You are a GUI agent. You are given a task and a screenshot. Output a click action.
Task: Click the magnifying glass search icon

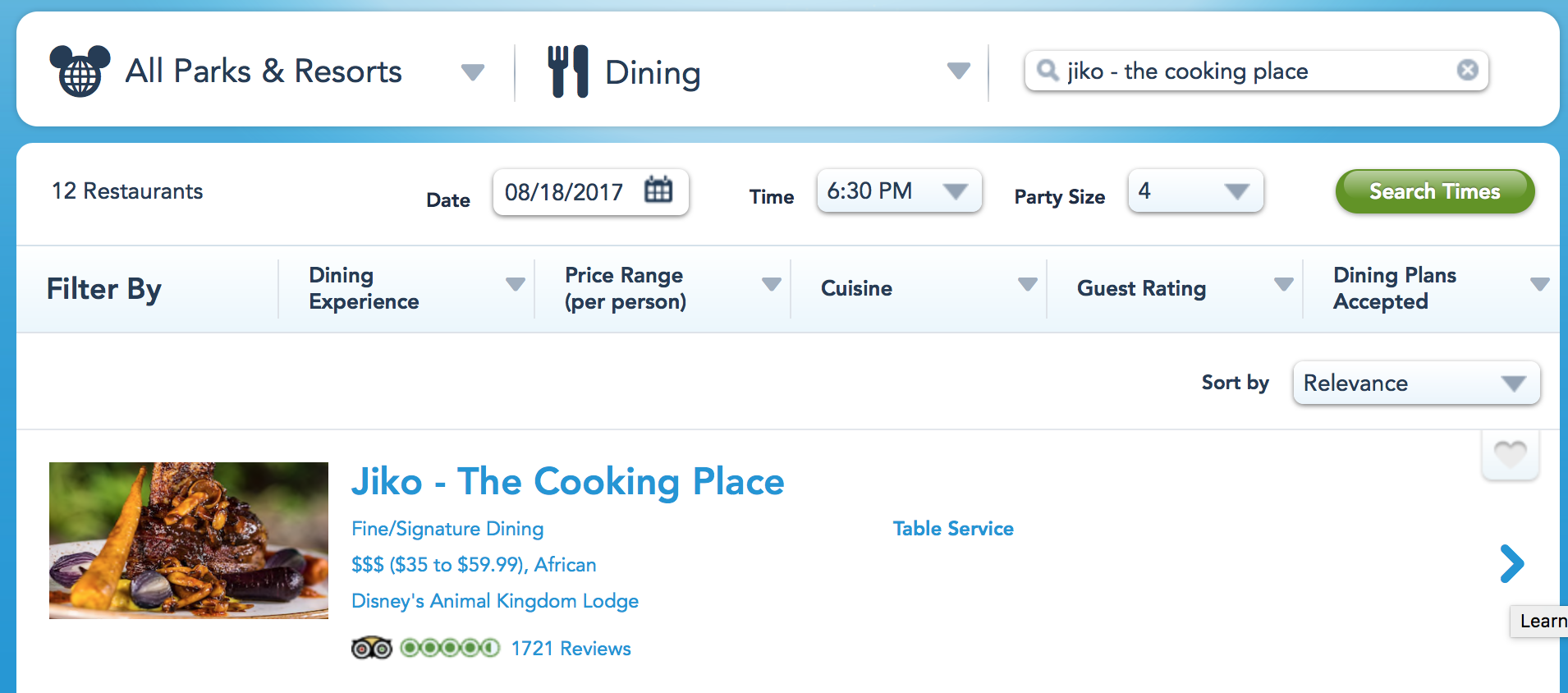click(1048, 71)
